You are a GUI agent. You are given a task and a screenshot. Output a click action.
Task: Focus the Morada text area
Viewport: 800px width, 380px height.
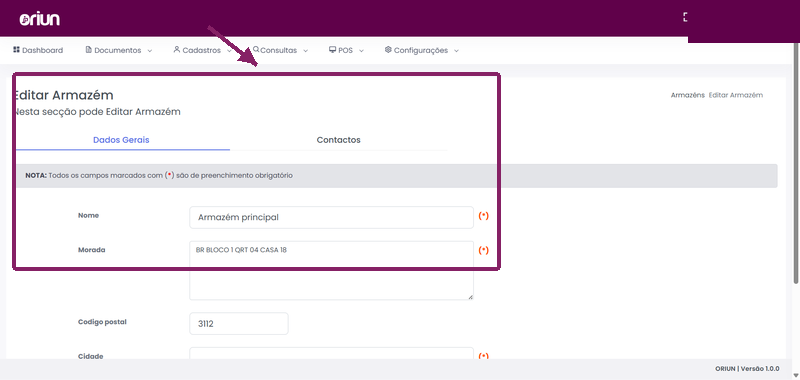[x=331, y=270]
